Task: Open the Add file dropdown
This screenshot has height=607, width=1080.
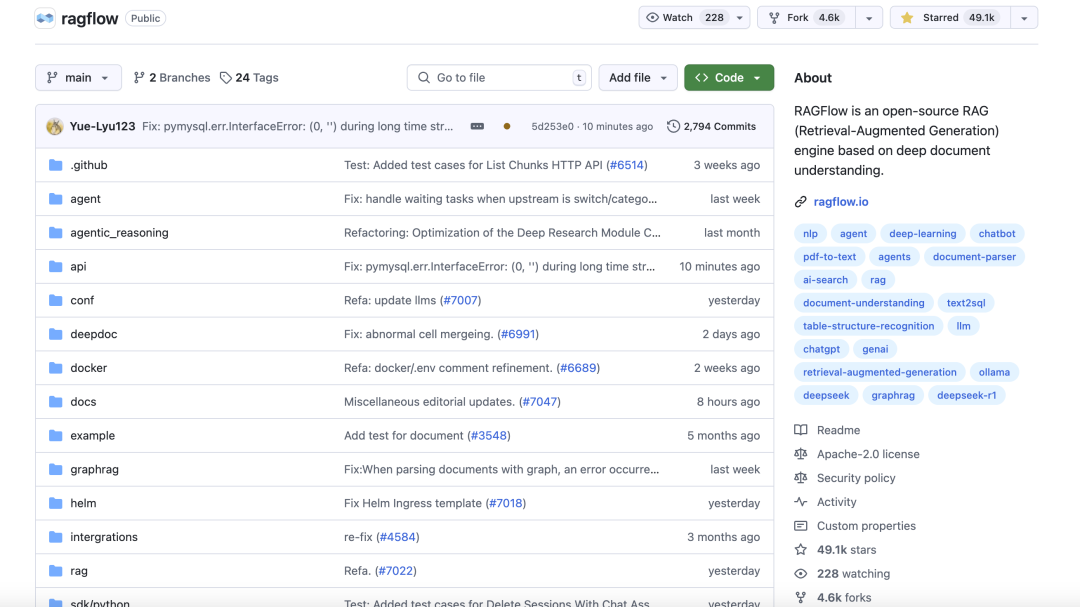Action: click(x=638, y=78)
